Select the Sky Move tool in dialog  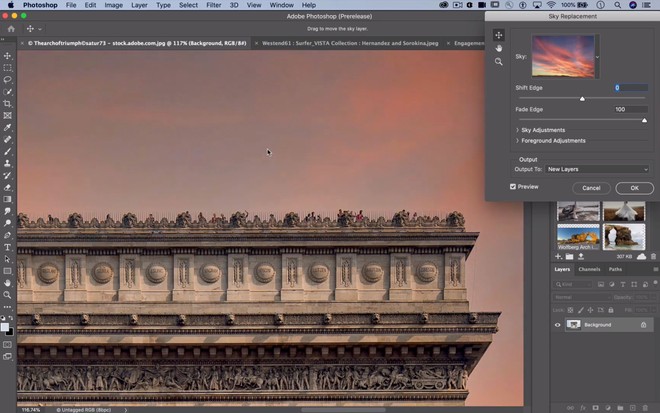(x=499, y=35)
